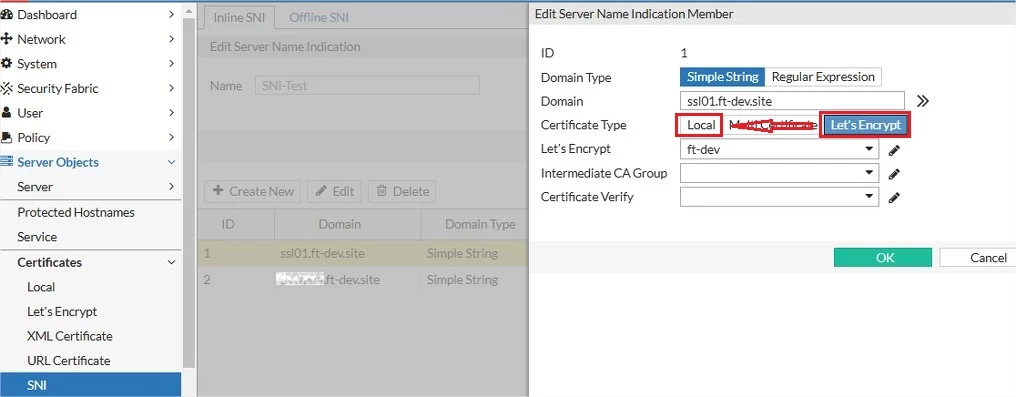1016x397 pixels.
Task: Click the System gear icon
Action: [7, 63]
